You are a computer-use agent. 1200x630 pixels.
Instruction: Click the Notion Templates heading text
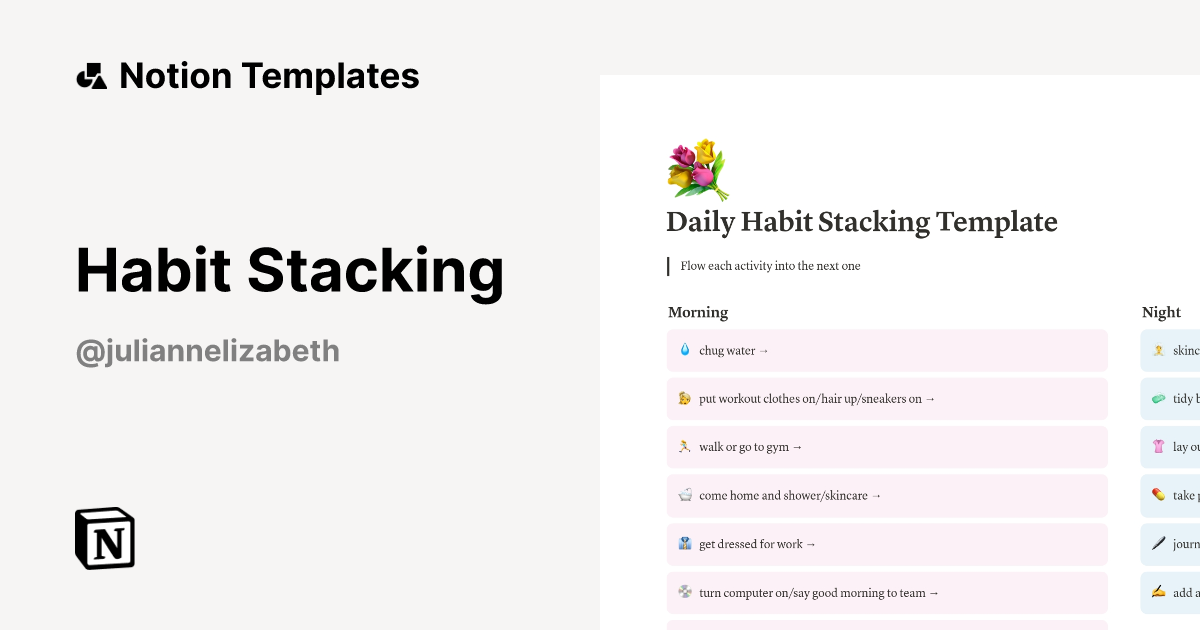269,76
